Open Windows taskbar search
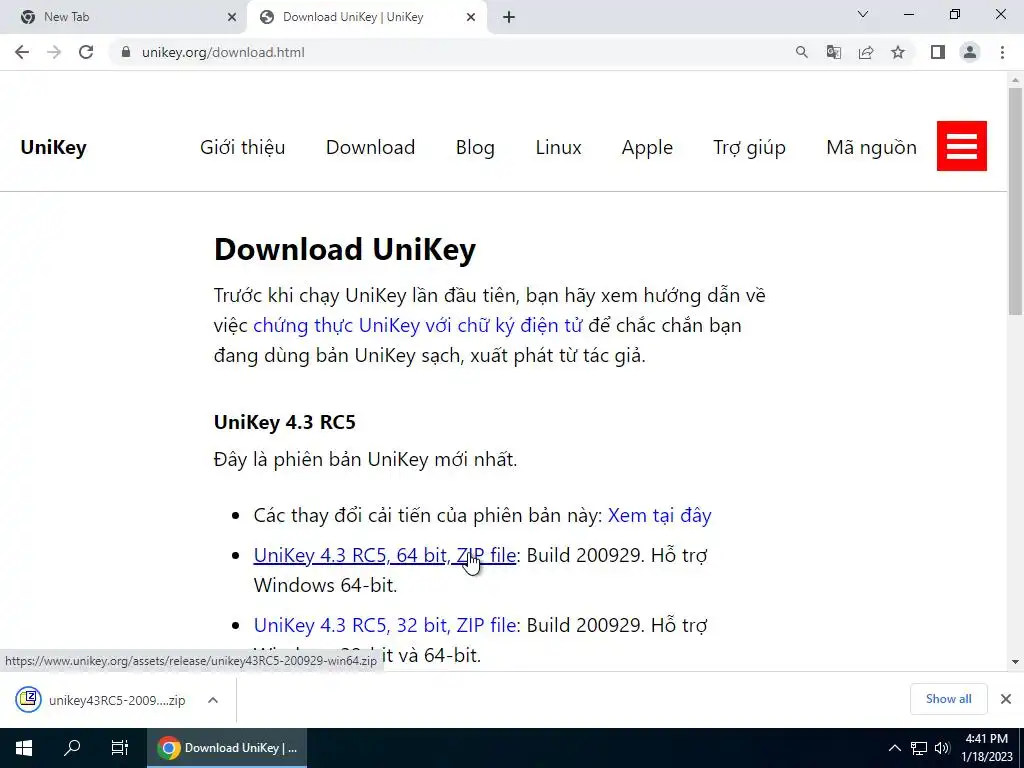 [x=72, y=748]
